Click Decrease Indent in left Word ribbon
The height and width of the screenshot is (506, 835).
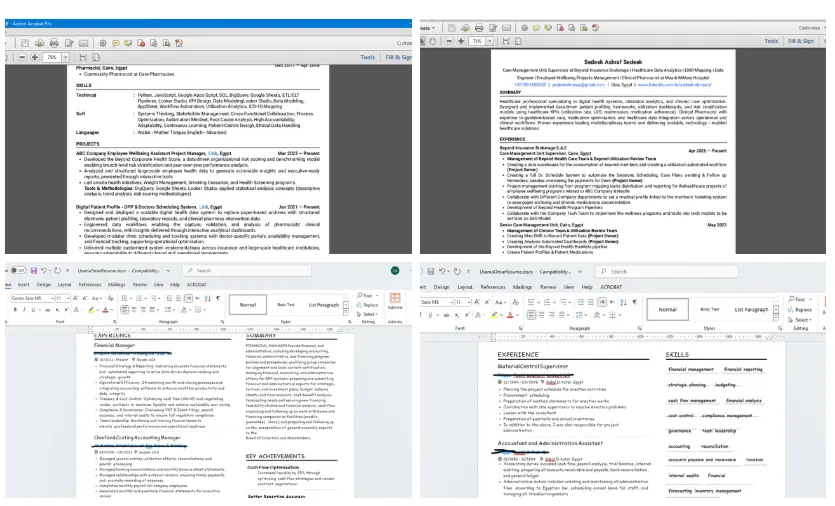tap(169, 298)
